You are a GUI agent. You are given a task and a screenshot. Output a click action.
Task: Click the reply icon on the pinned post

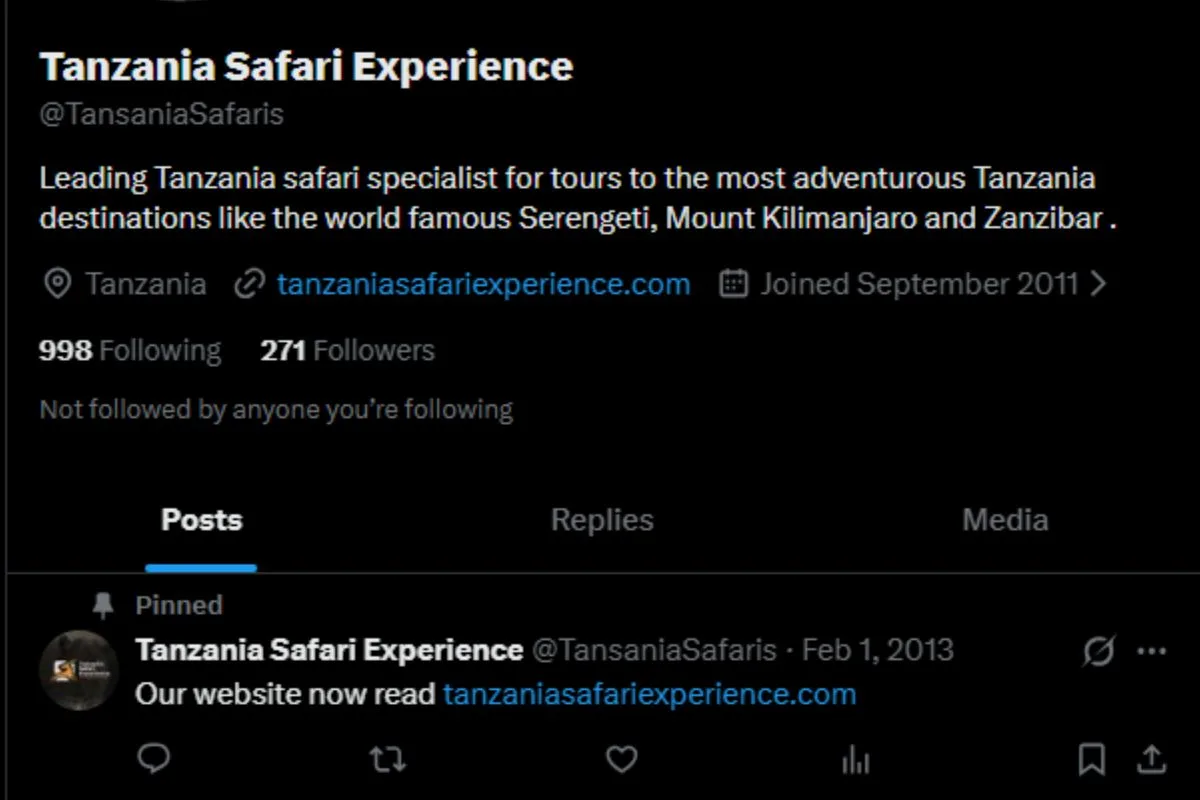click(154, 760)
